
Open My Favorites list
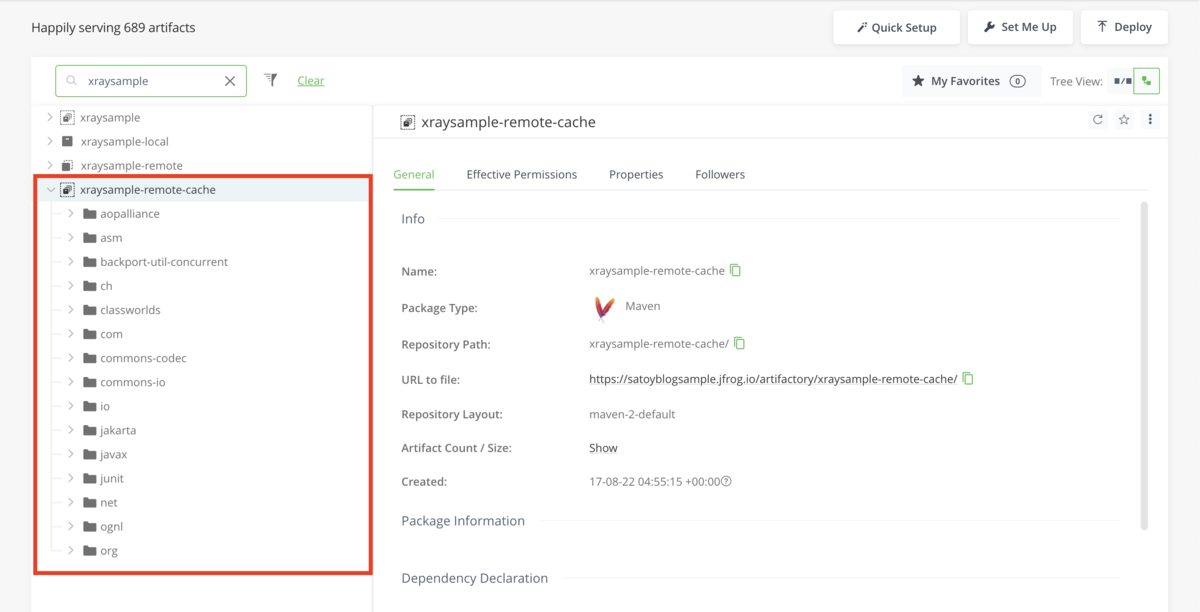click(969, 81)
